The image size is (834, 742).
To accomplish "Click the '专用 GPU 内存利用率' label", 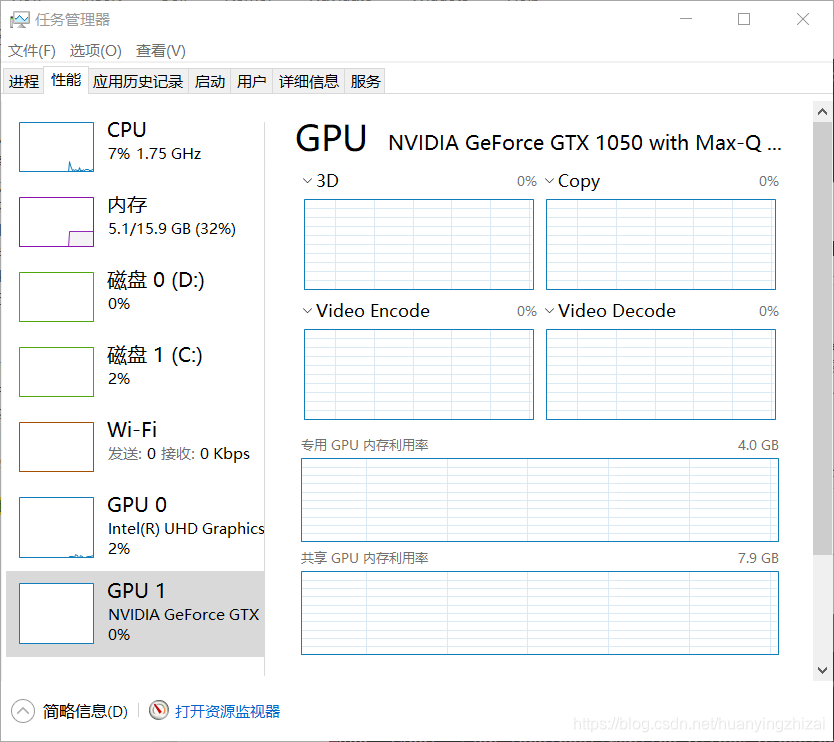I will 365,445.
